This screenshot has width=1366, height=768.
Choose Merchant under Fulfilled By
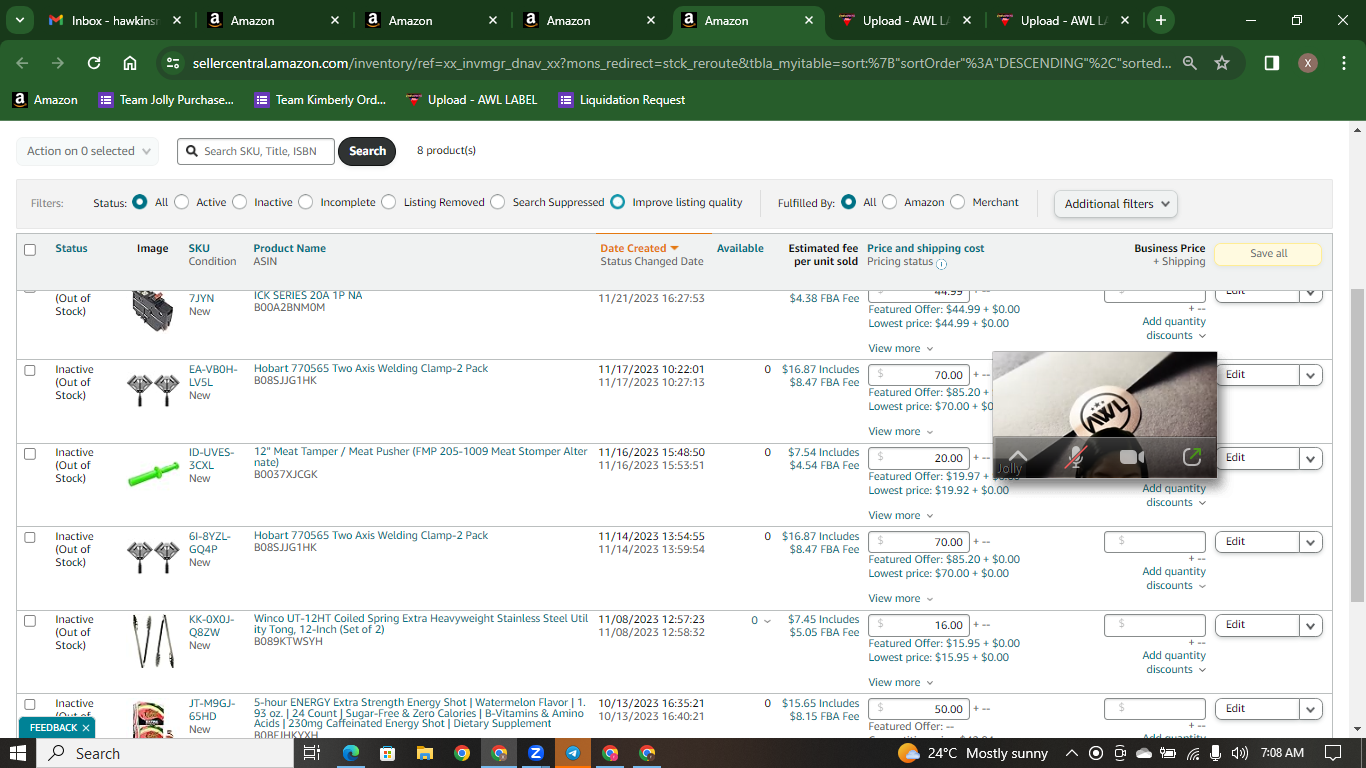(x=958, y=202)
